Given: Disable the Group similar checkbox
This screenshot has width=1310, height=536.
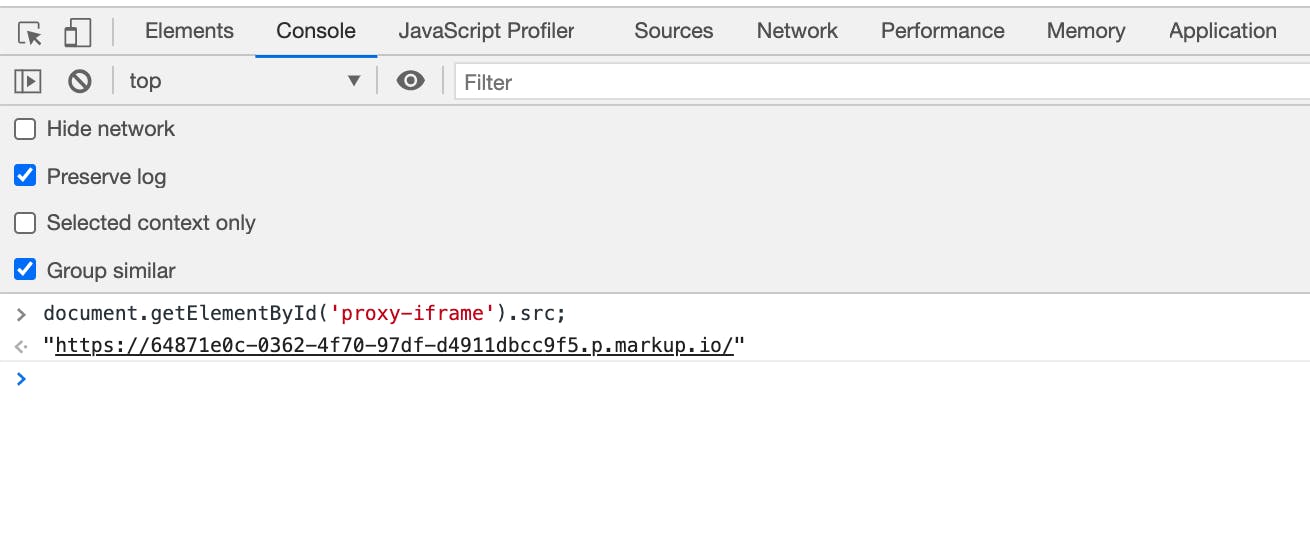Looking at the screenshot, I should 25,270.
